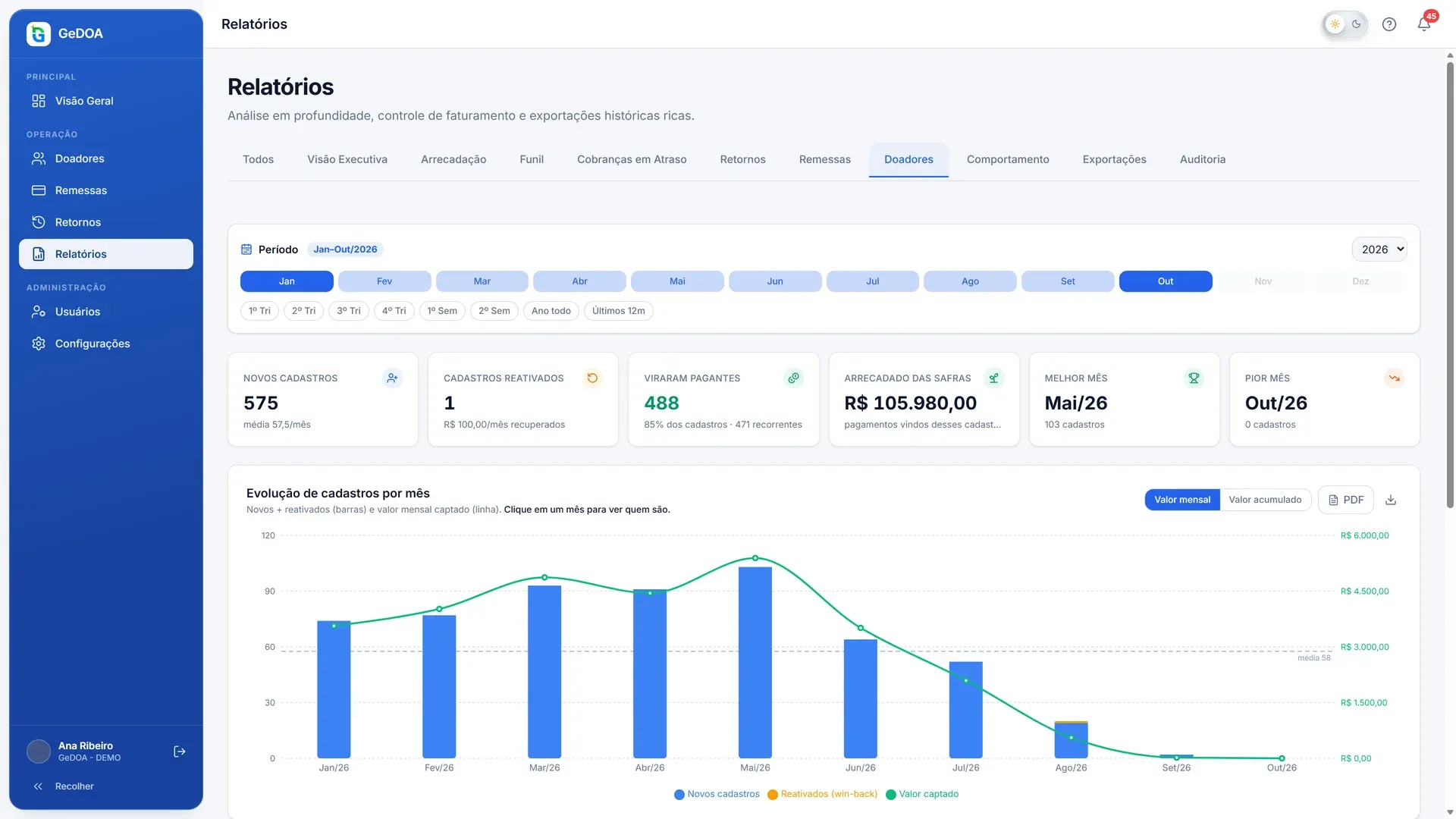Select the Valor mensal chart option
The width and height of the screenshot is (1456, 819).
point(1182,500)
